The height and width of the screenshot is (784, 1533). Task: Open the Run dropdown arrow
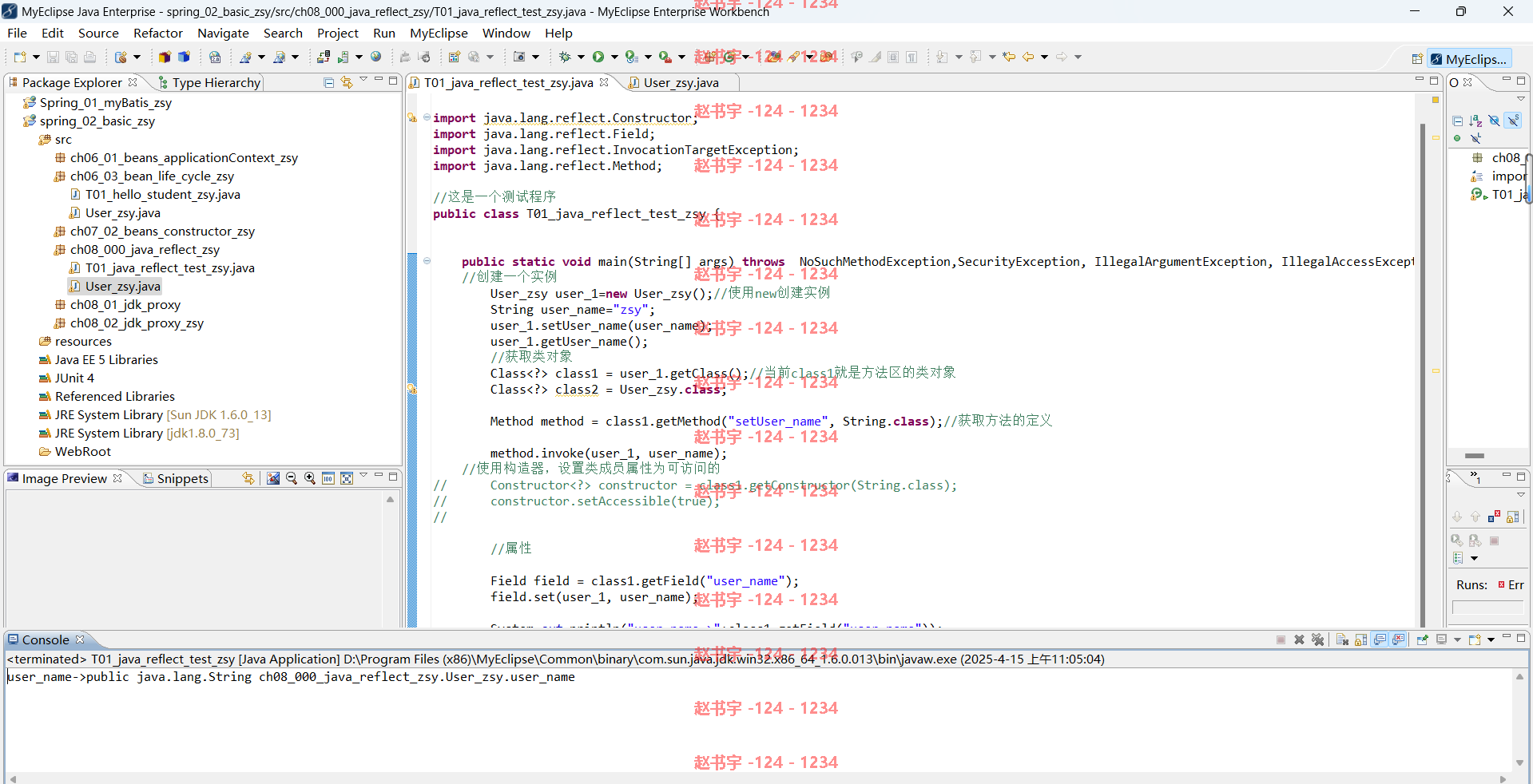pyautogui.click(x=614, y=57)
